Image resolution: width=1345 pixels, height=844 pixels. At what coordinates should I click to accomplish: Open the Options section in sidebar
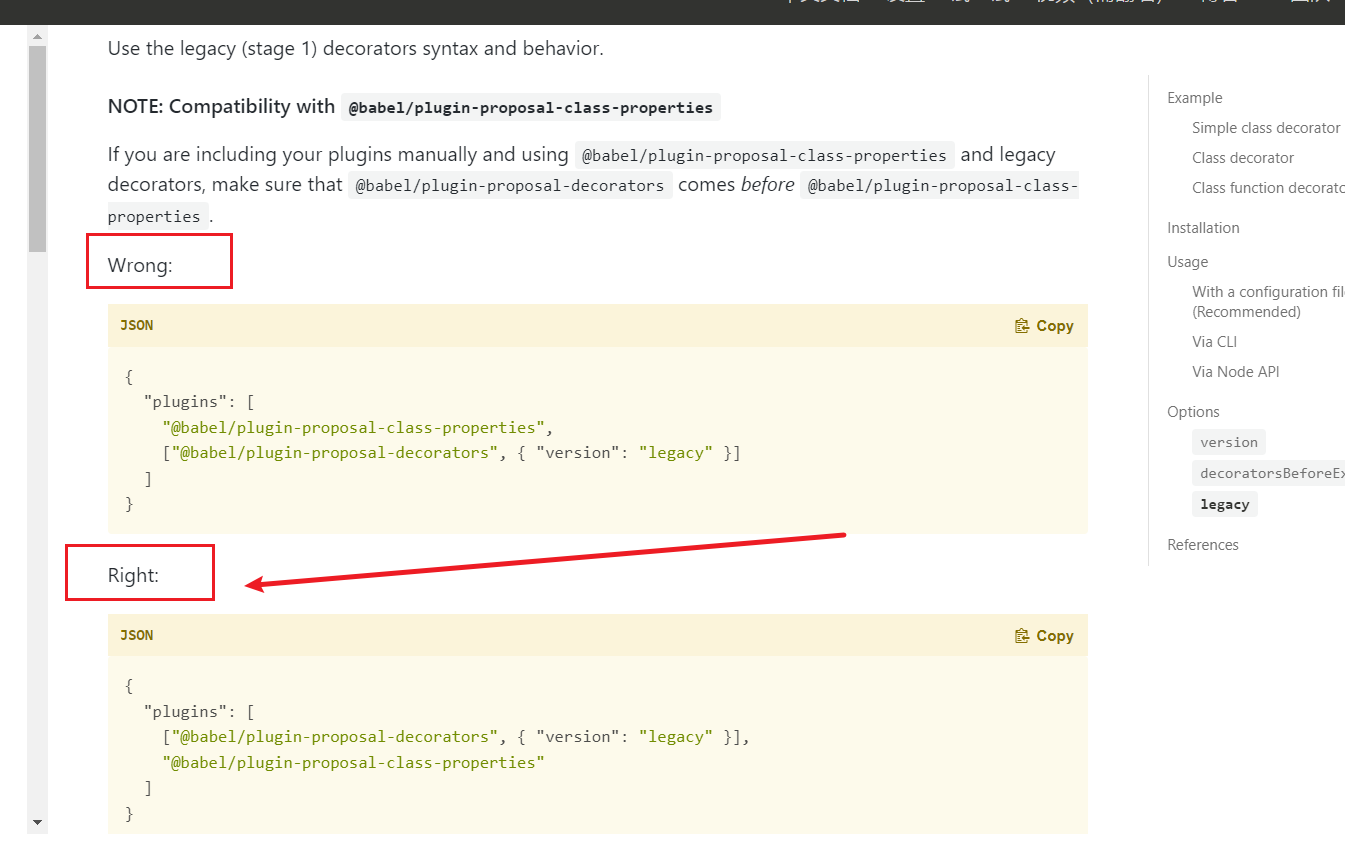coord(1193,412)
